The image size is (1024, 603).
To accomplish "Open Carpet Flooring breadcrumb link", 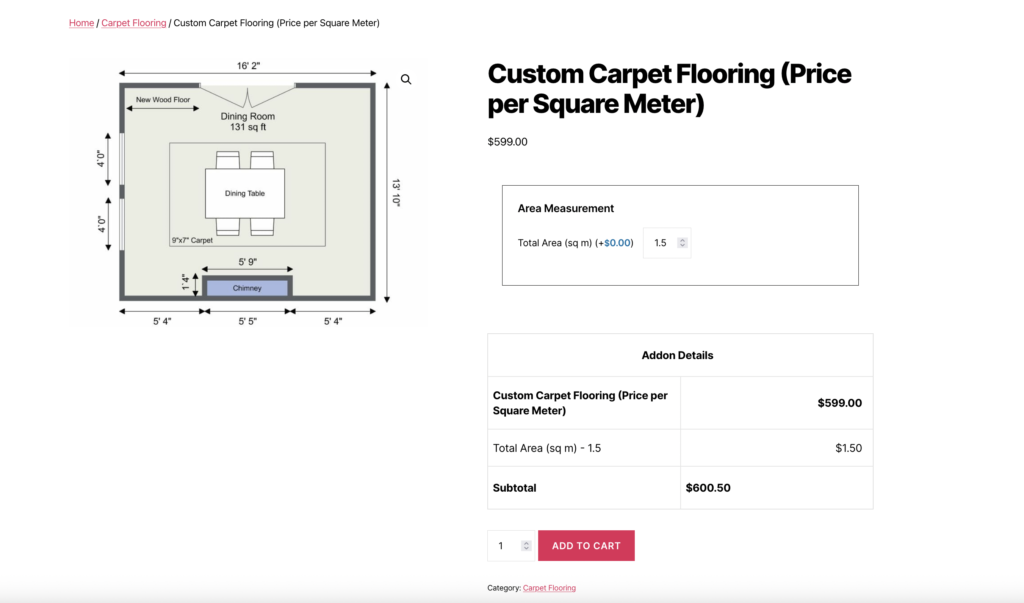I will pos(134,23).
